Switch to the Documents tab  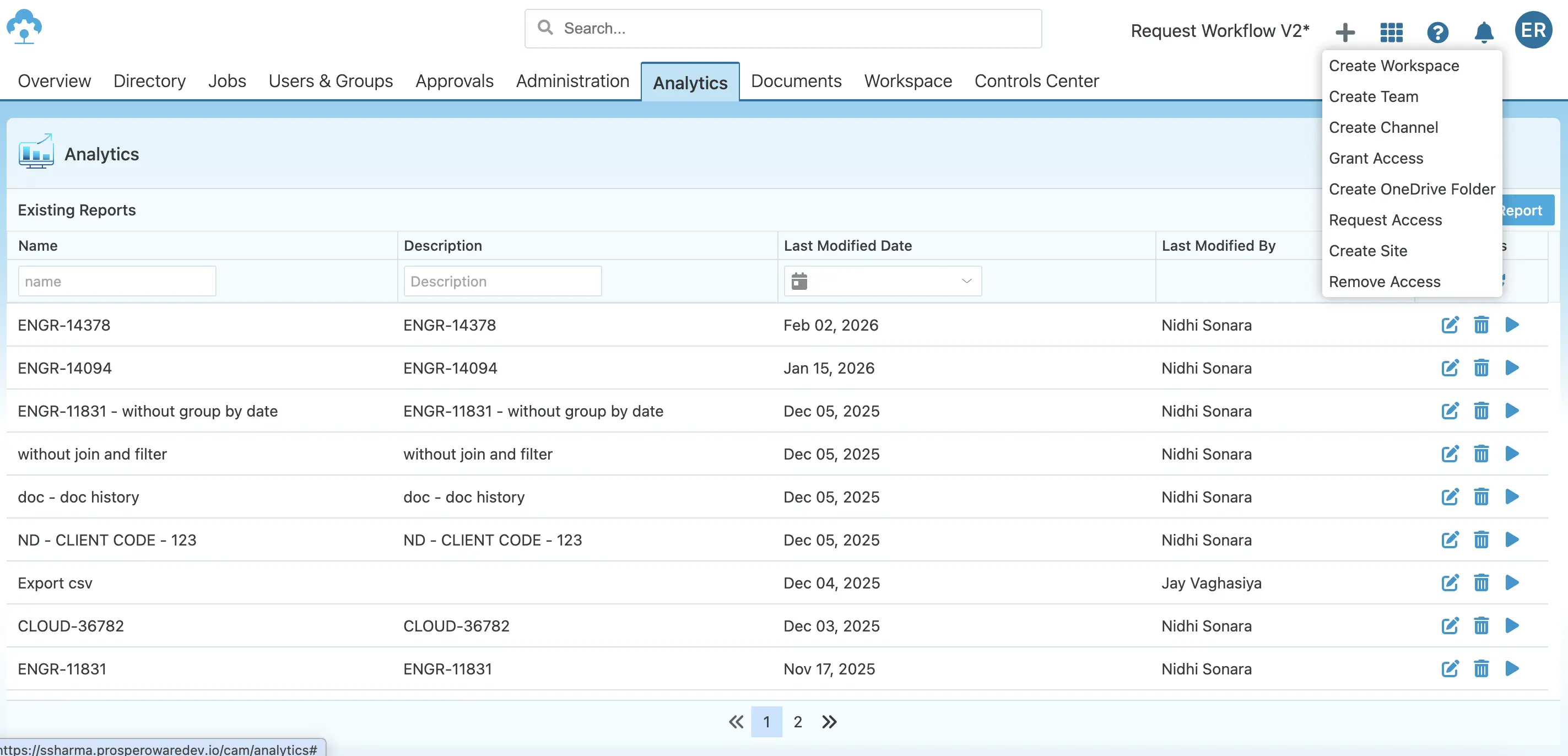click(796, 80)
